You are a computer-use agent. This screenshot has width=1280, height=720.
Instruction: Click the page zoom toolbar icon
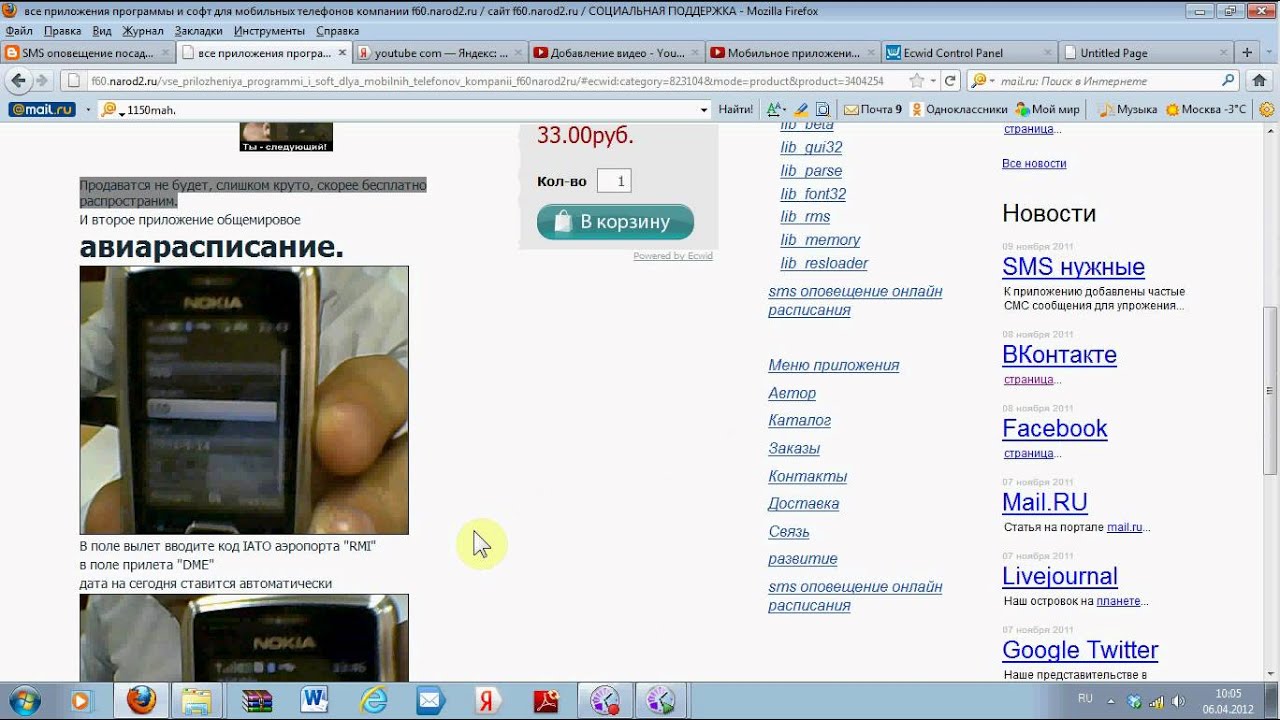pos(823,110)
